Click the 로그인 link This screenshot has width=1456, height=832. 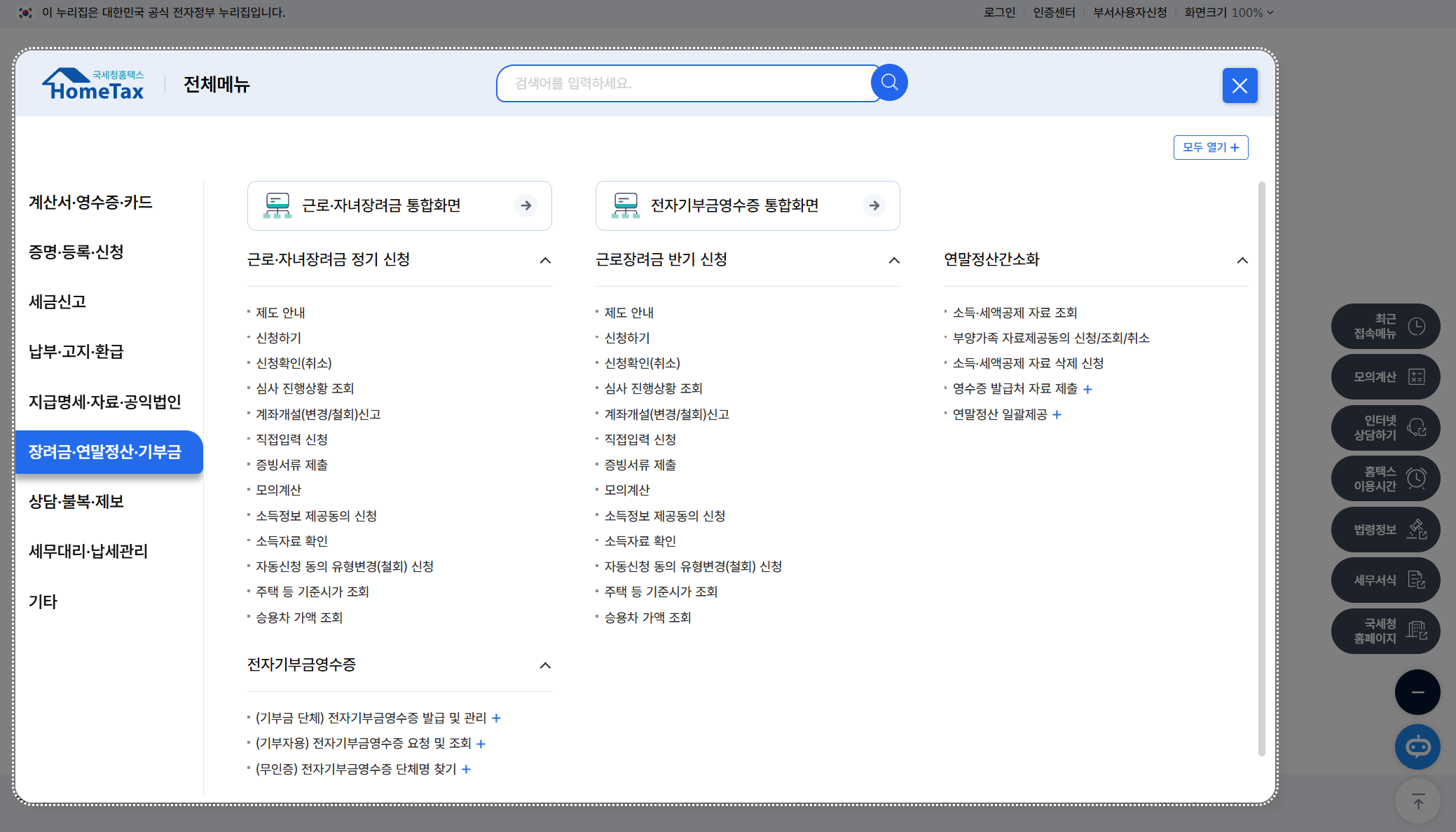point(998,12)
